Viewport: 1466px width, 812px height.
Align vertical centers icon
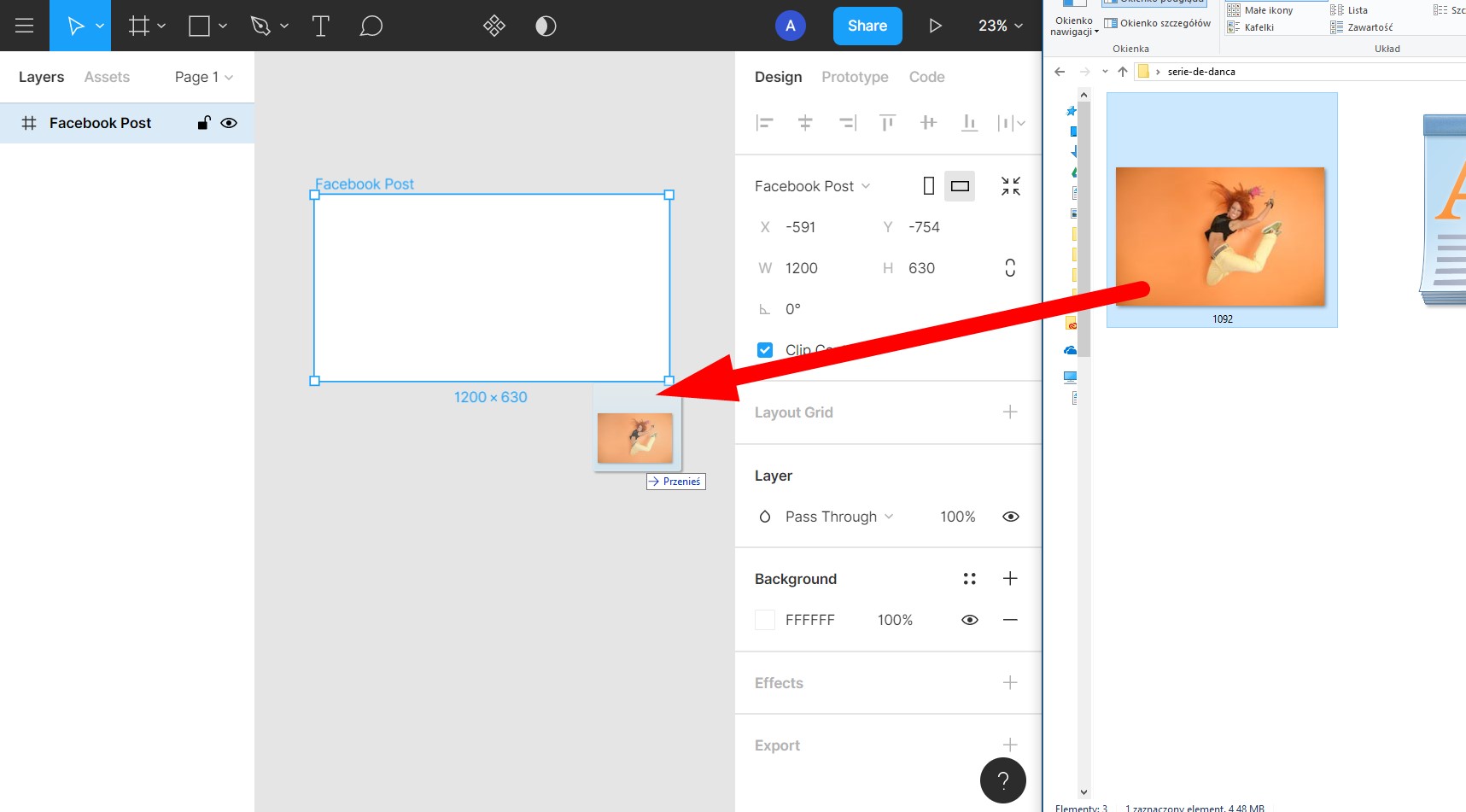[x=929, y=123]
